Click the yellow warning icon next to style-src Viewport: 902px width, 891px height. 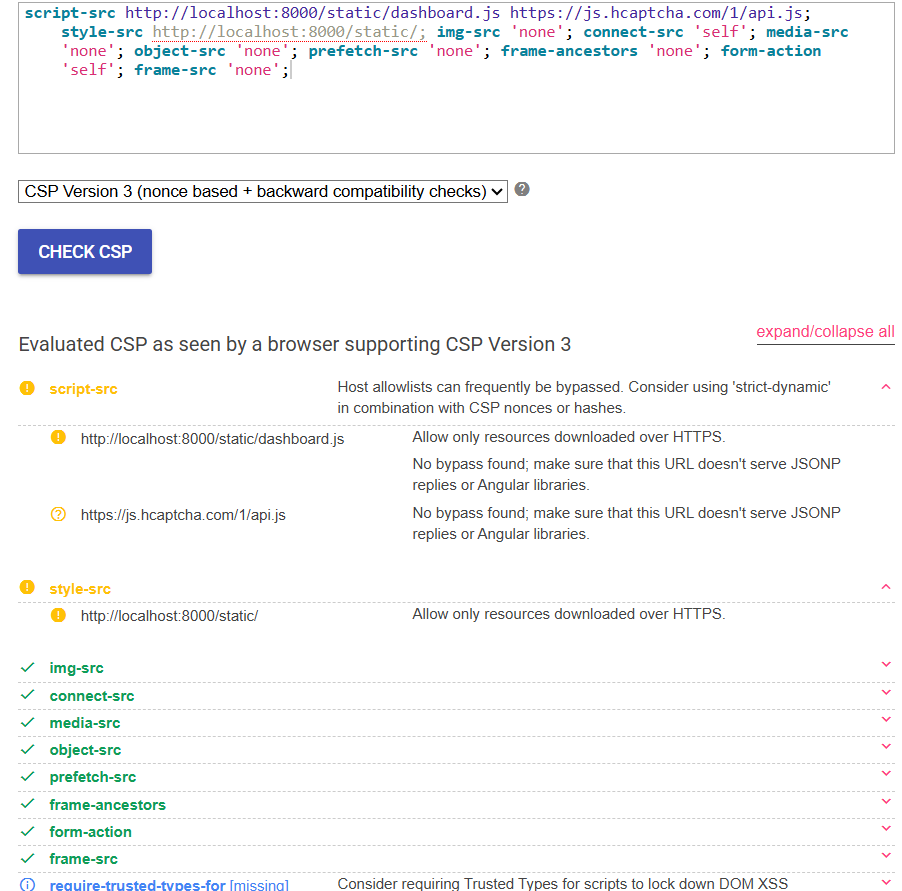(27, 588)
